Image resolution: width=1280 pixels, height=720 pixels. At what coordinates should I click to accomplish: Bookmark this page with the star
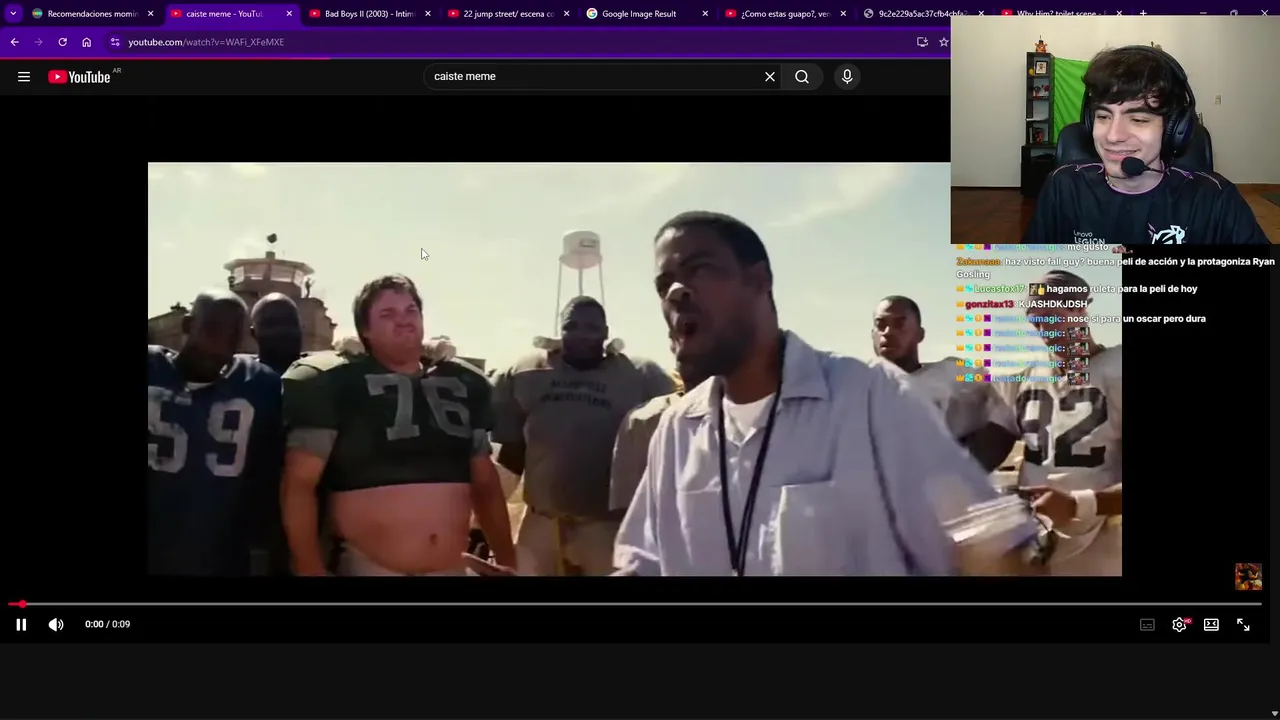[943, 42]
